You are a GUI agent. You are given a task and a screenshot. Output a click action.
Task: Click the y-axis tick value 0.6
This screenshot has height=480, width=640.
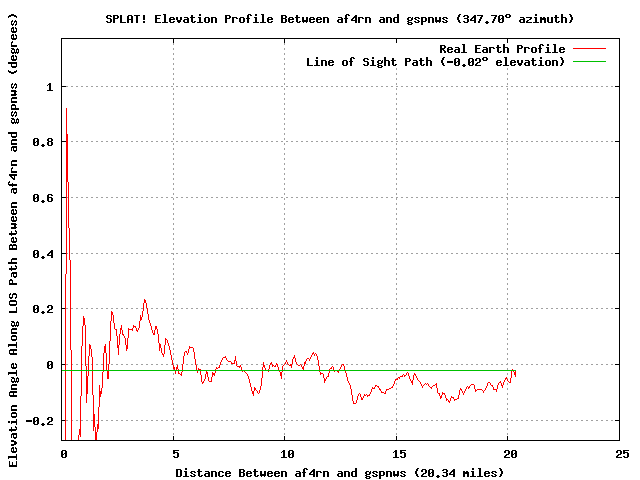tap(43, 198)
